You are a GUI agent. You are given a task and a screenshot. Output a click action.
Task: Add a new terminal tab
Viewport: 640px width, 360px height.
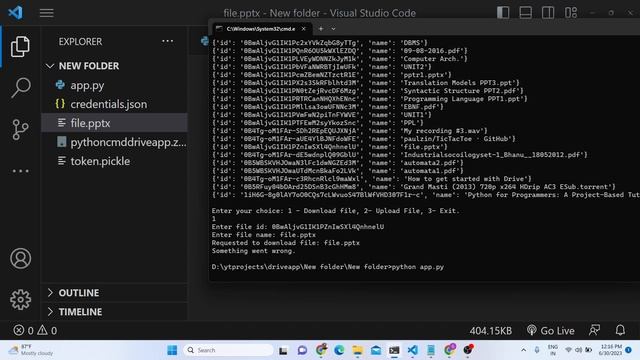321,29
